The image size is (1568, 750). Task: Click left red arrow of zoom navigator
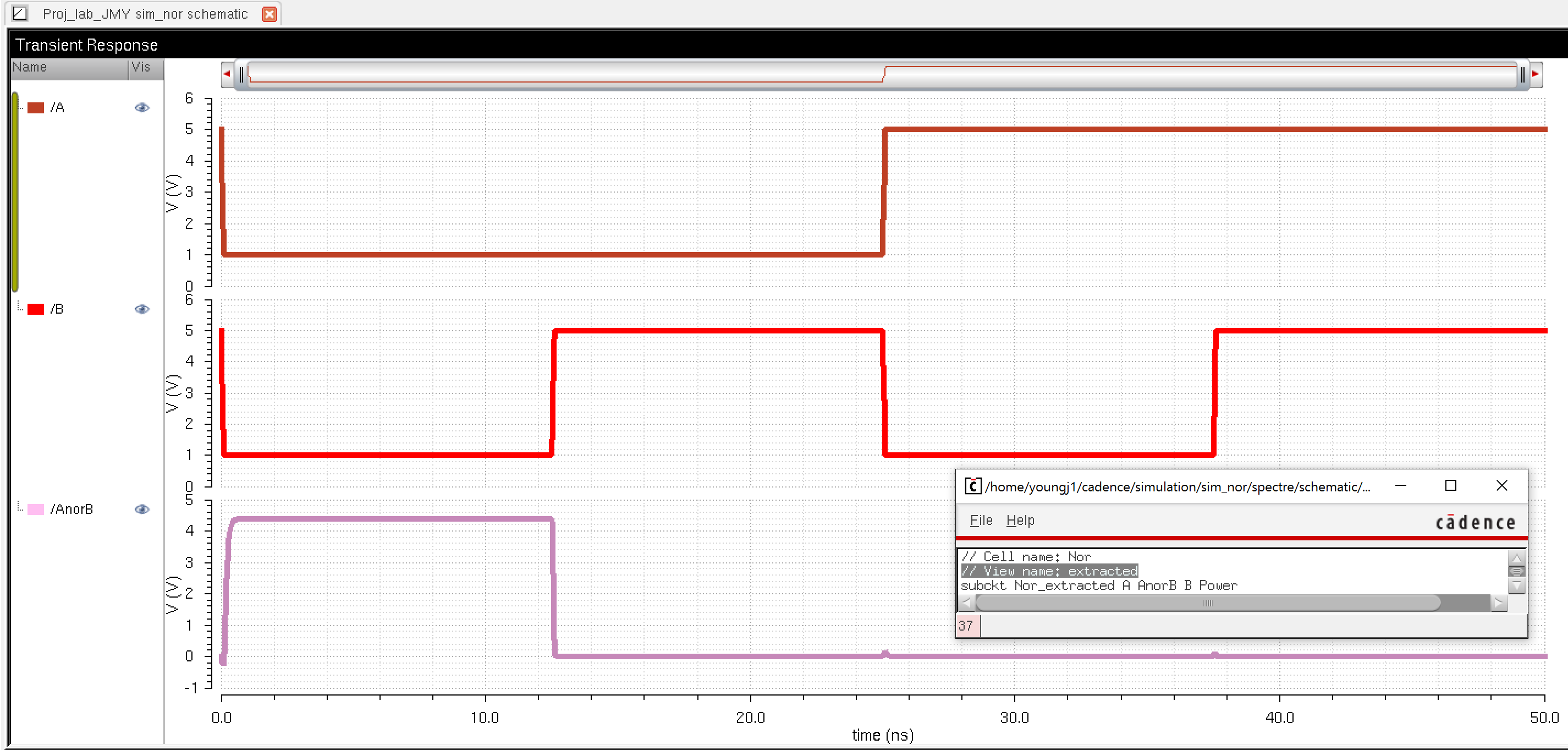pos(227,74)
